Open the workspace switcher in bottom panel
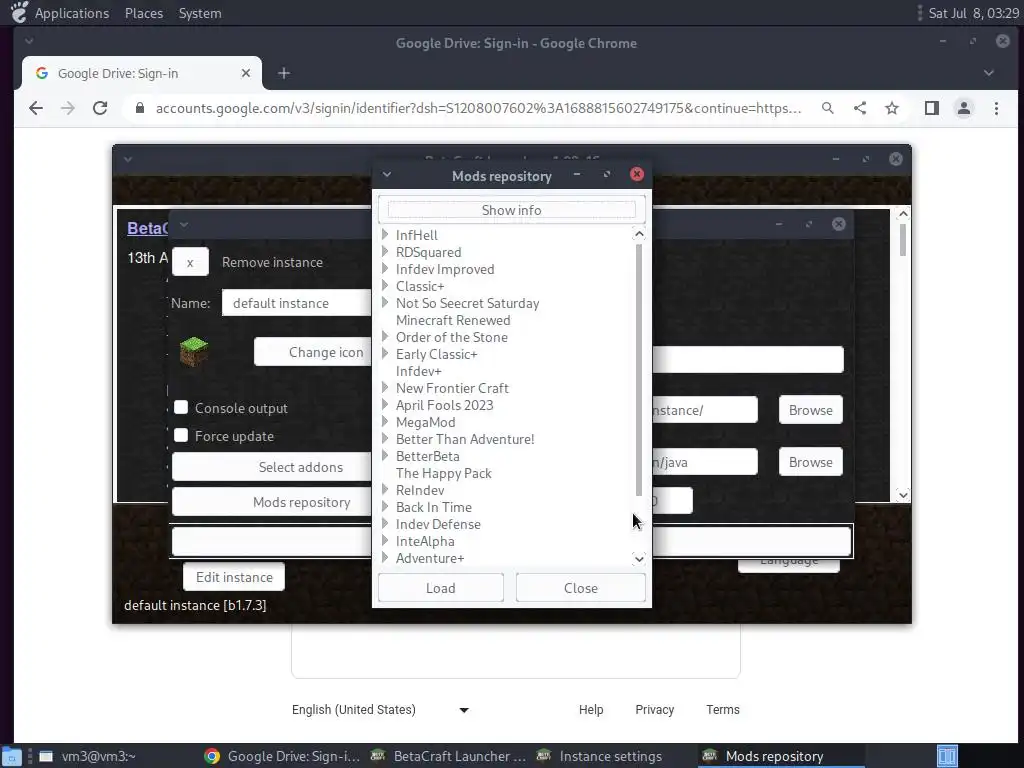This screenshot has width=1024, height=768. 947,756
